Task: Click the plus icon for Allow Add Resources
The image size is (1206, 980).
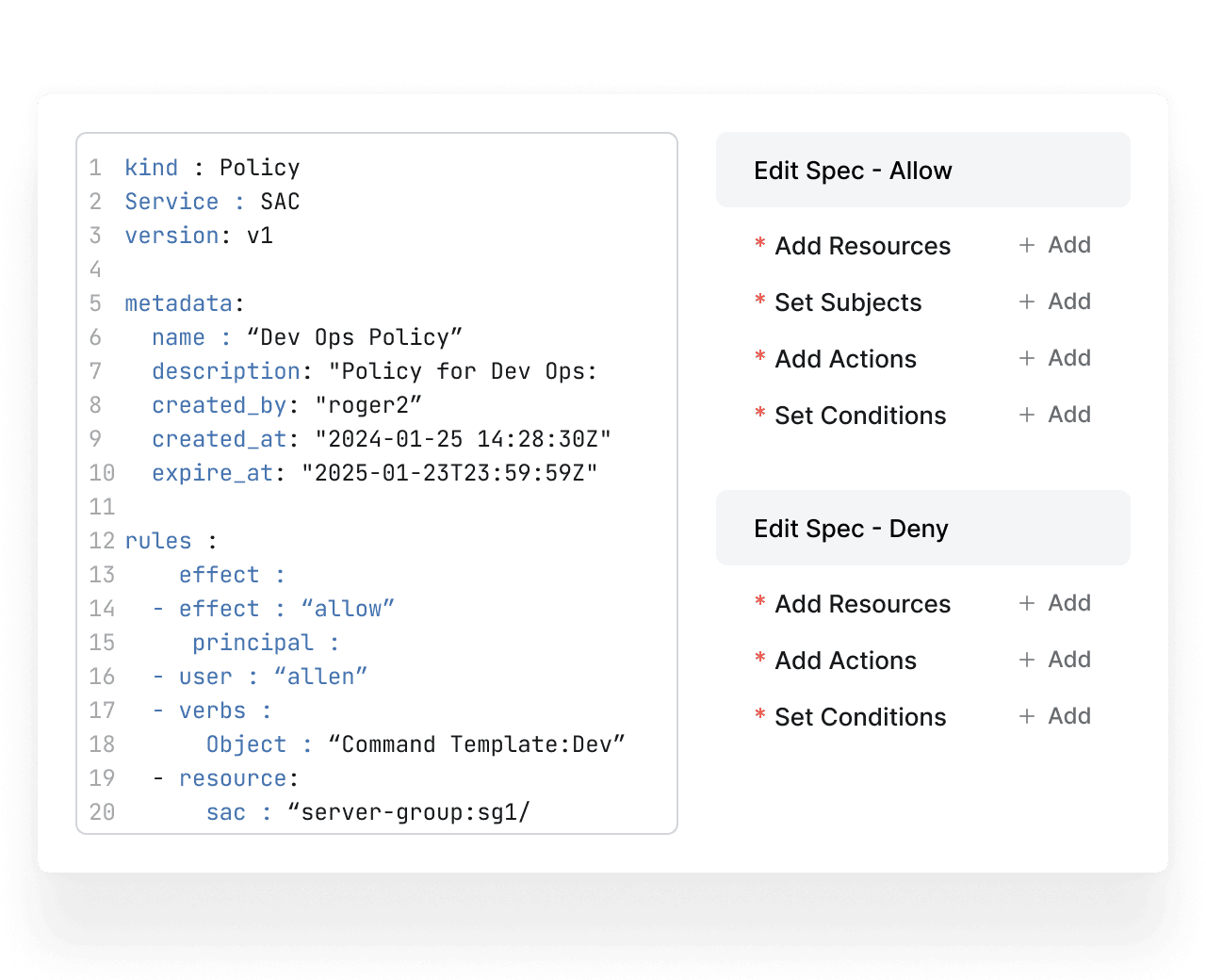Action: (1027, 245)
